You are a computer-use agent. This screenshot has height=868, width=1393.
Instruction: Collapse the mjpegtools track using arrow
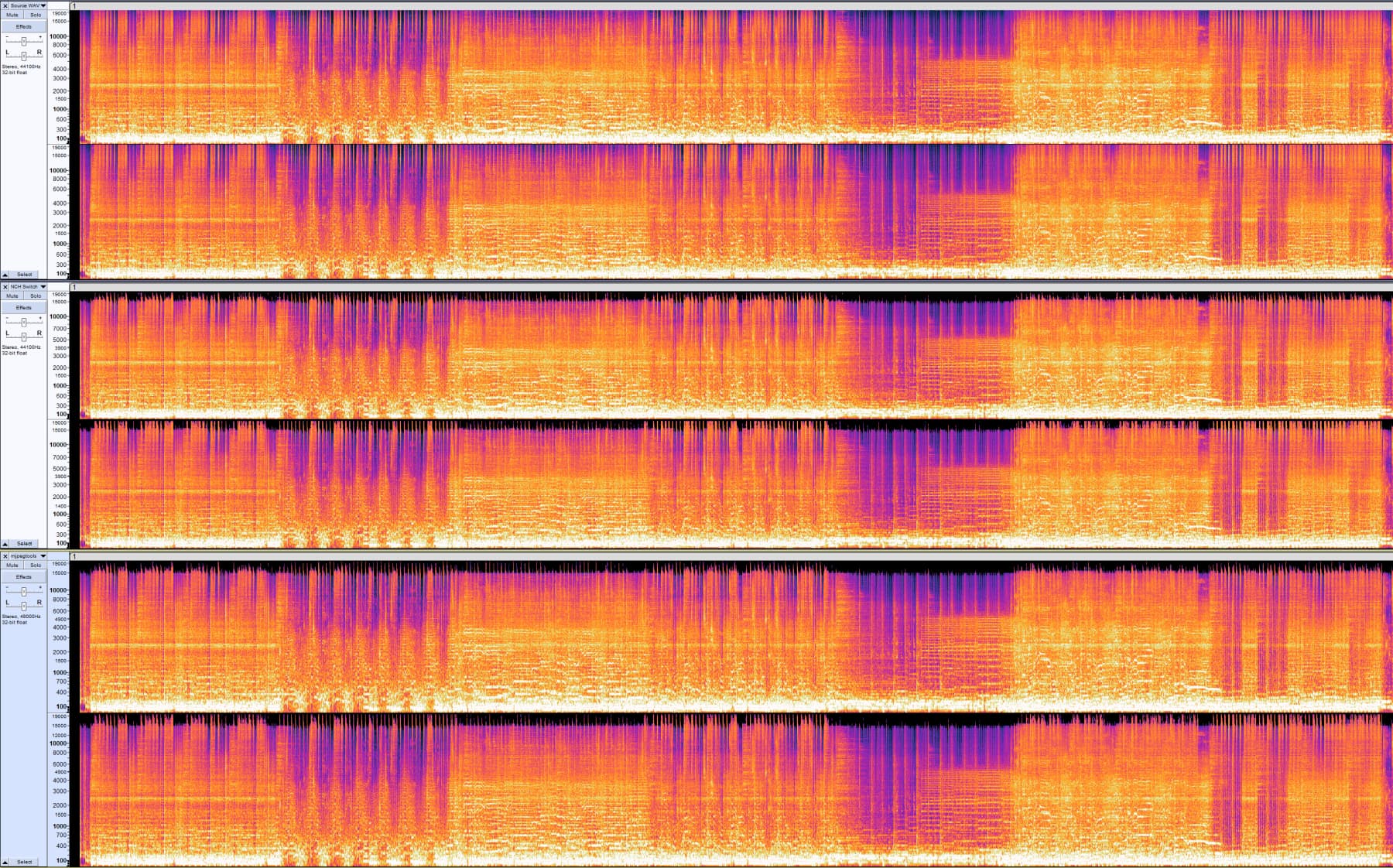(5, 862)
